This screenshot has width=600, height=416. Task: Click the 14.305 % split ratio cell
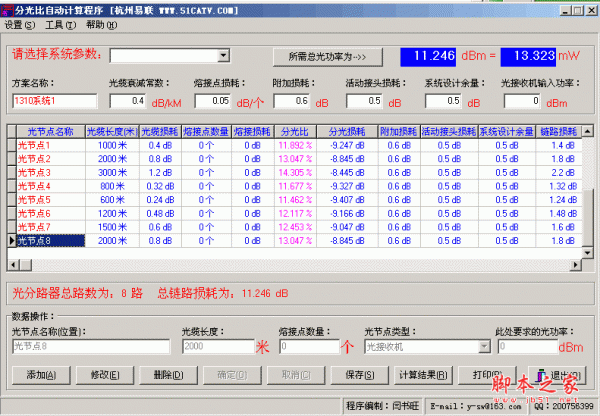tap(295, 173)
